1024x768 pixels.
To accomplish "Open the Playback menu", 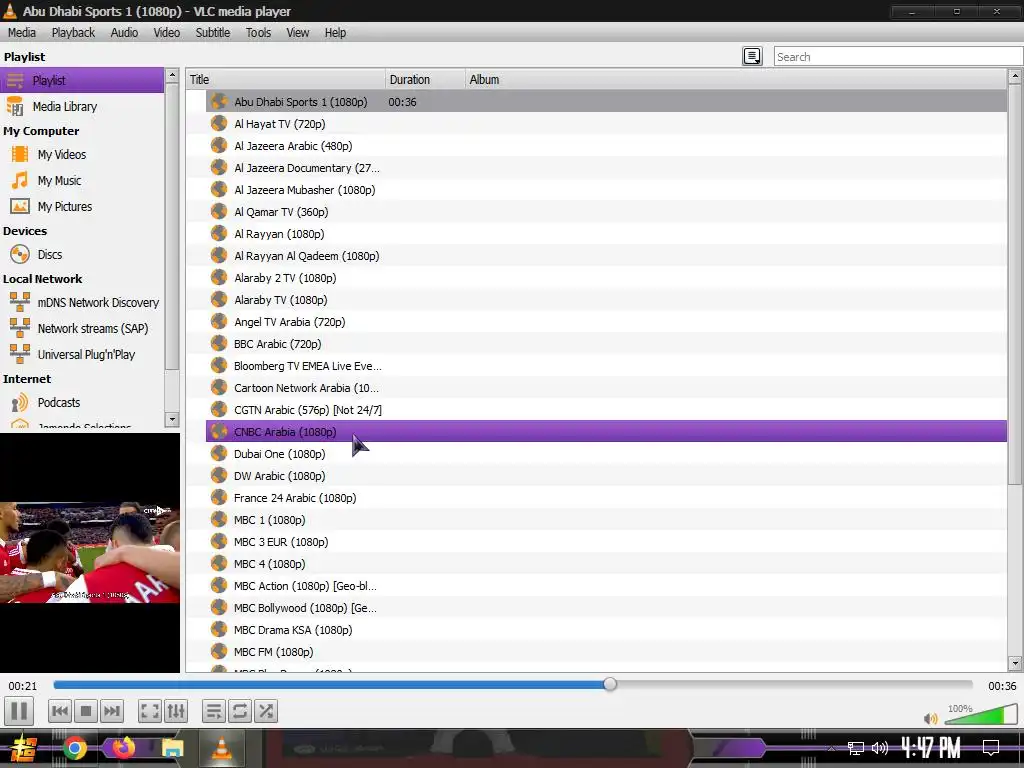I will point(73,33).
